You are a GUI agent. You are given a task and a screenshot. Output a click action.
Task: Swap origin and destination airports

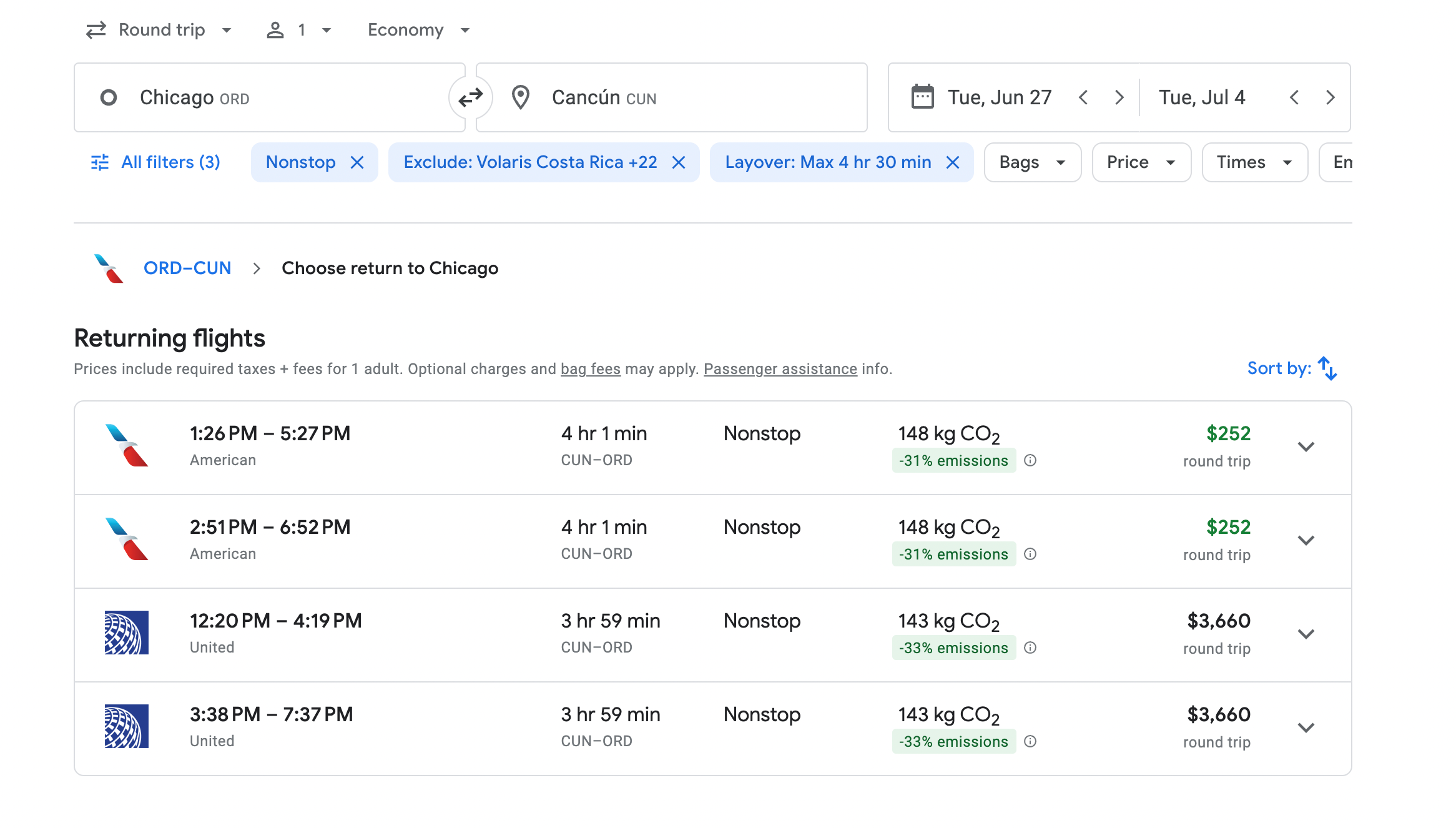[470, 97]
